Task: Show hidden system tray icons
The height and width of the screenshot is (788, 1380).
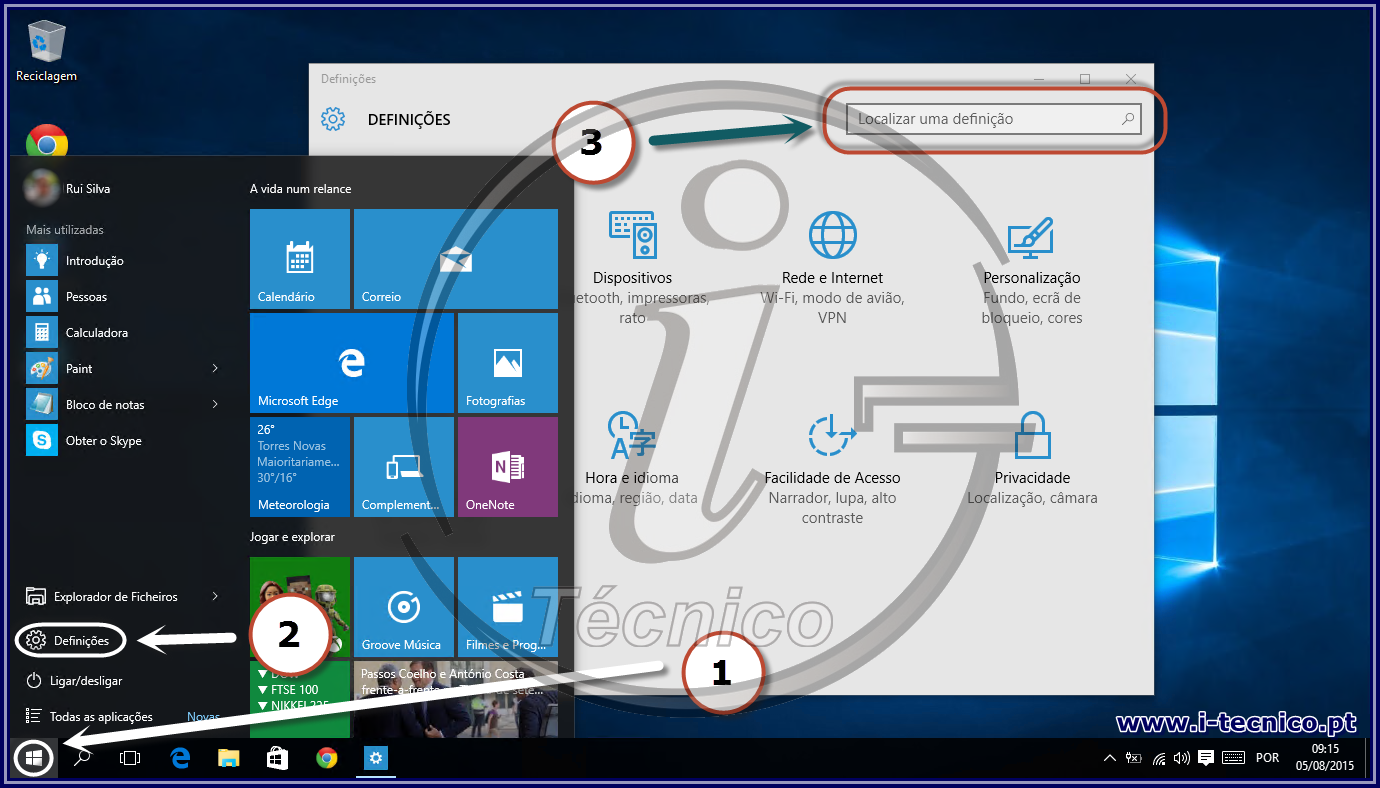Action: pos(1109,758)
